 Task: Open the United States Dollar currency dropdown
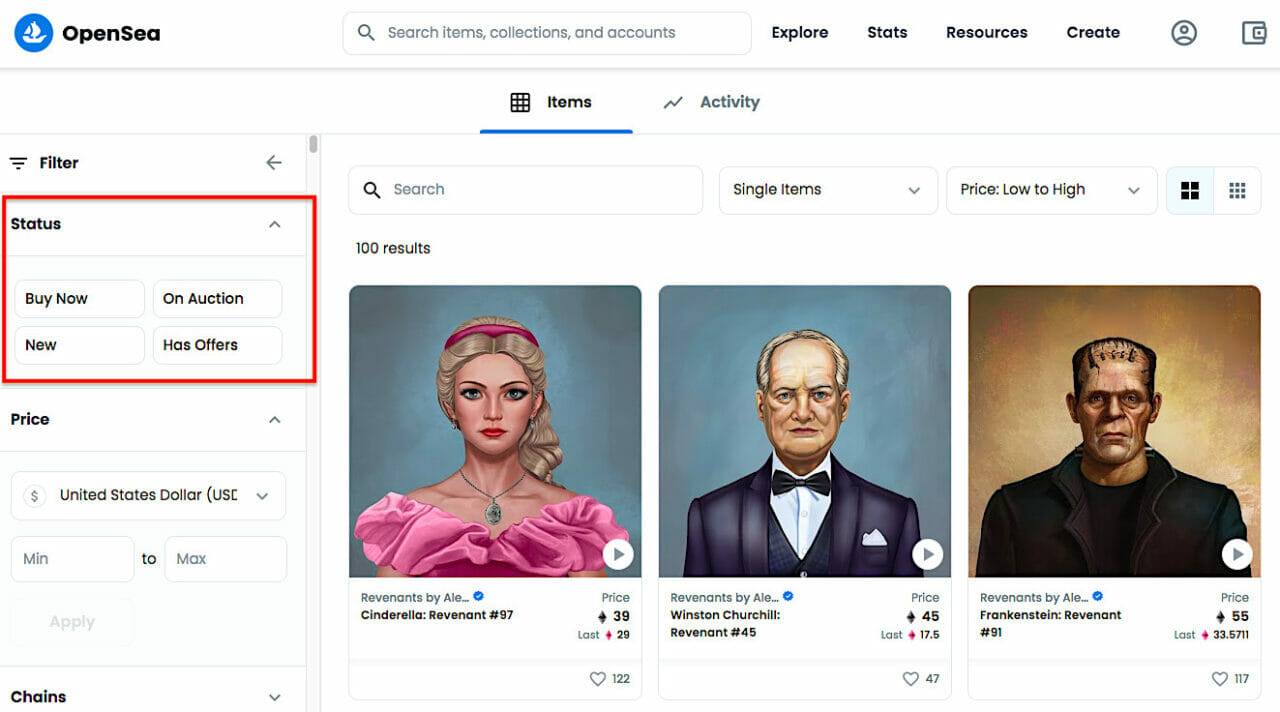(148, 496)
